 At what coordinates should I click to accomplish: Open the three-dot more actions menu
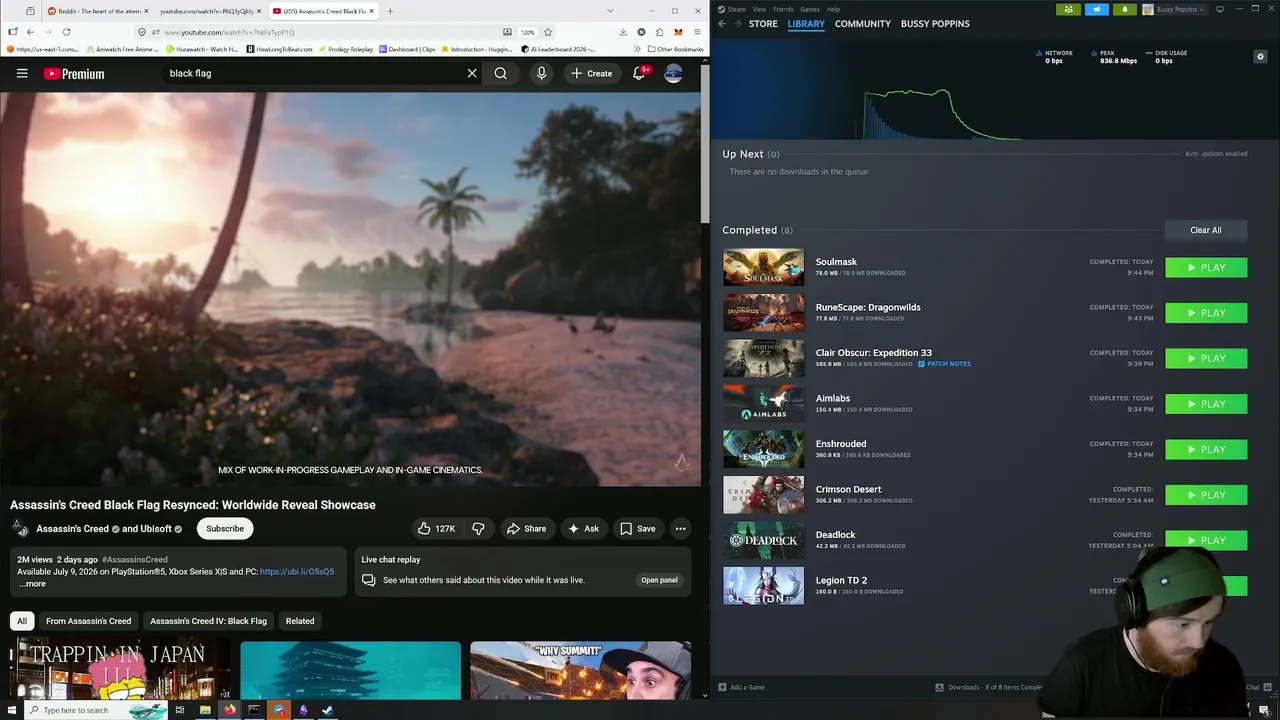point(680,528)
